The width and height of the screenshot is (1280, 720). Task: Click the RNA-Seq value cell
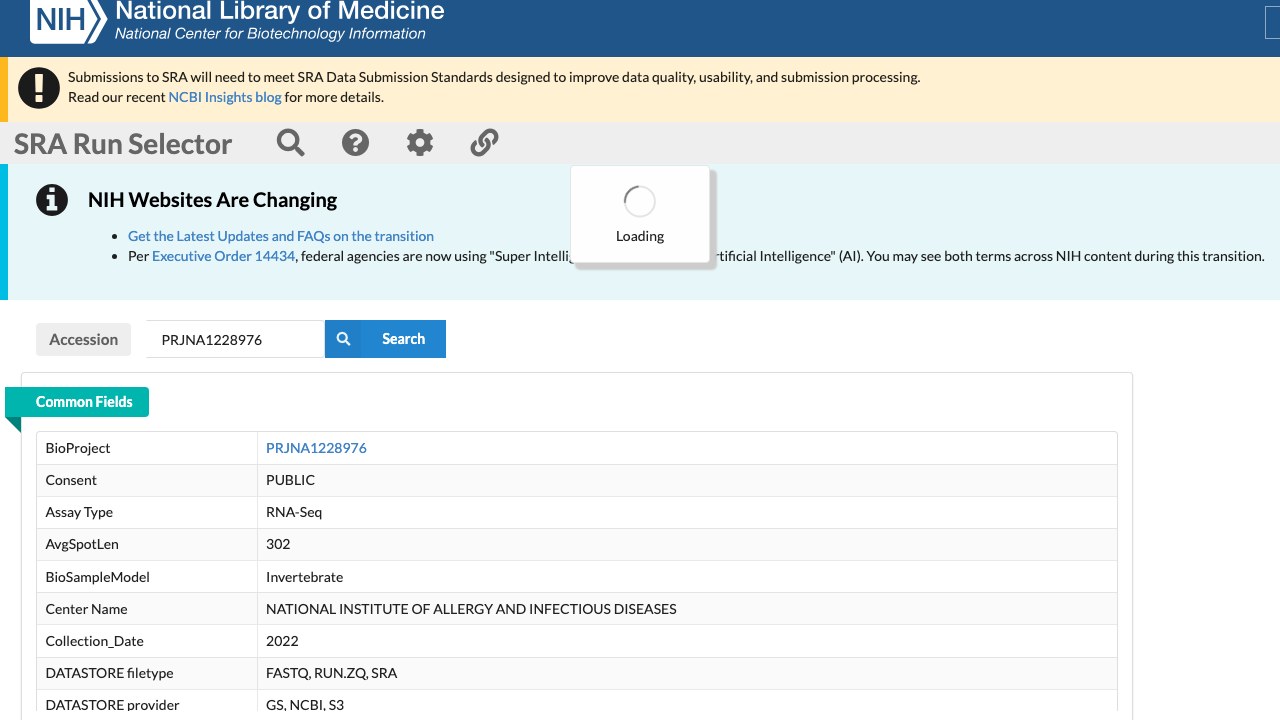click(x=687, y=512)
